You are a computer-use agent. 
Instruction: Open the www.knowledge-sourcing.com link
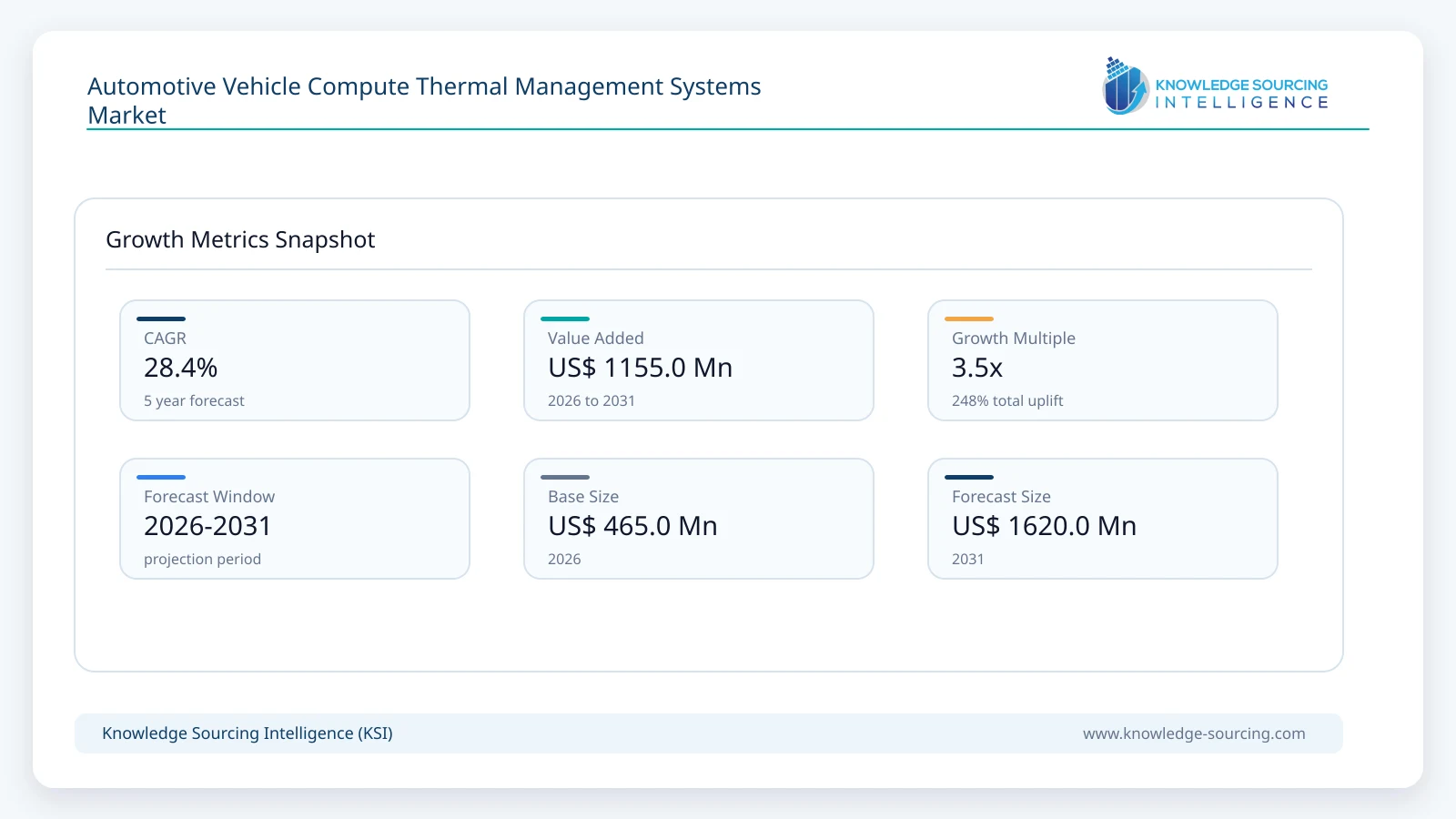click(1194, 733)
